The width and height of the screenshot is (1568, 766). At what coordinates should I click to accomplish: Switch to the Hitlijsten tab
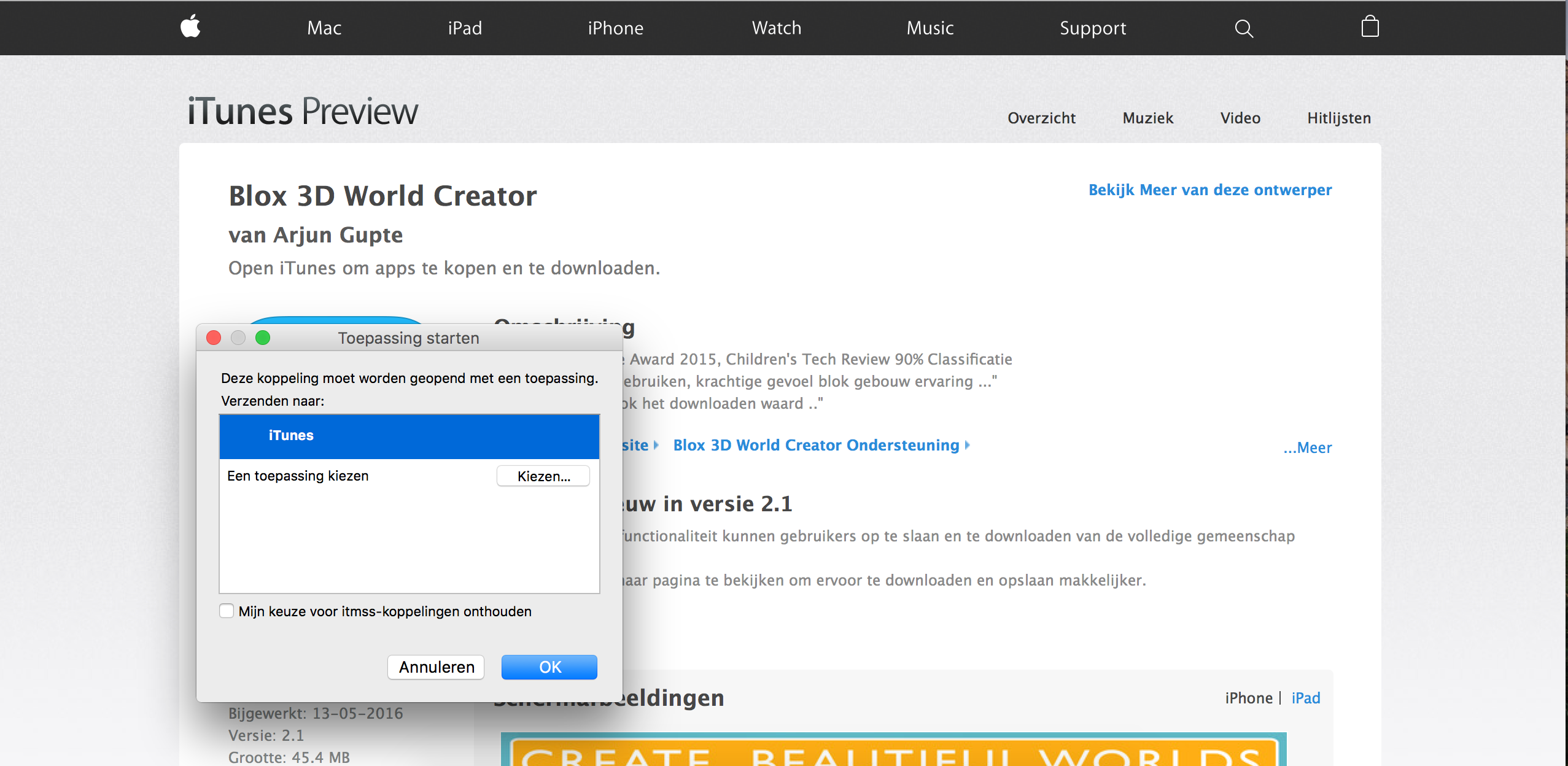[x=1339, y=118]
